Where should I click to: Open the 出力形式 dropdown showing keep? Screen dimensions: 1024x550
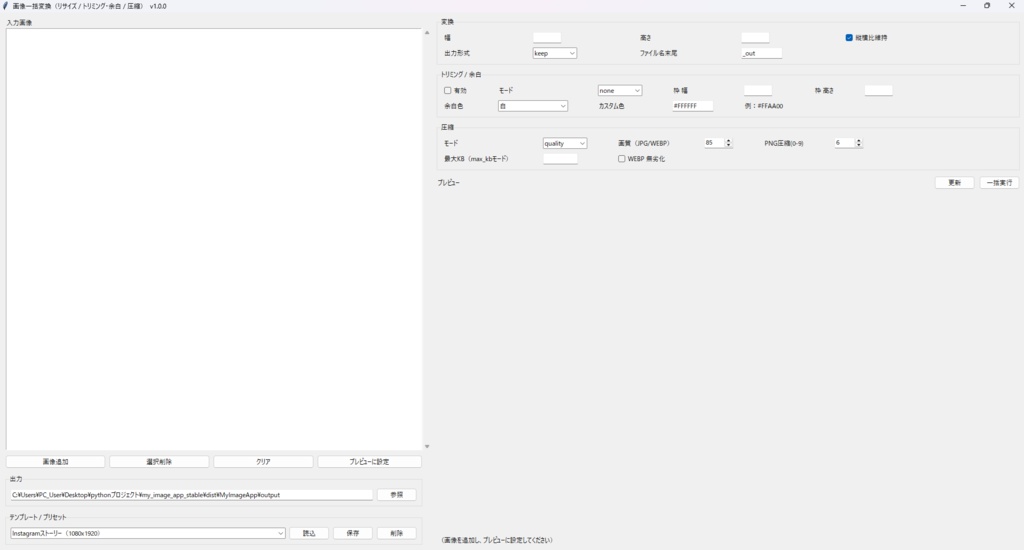[554, 53]
